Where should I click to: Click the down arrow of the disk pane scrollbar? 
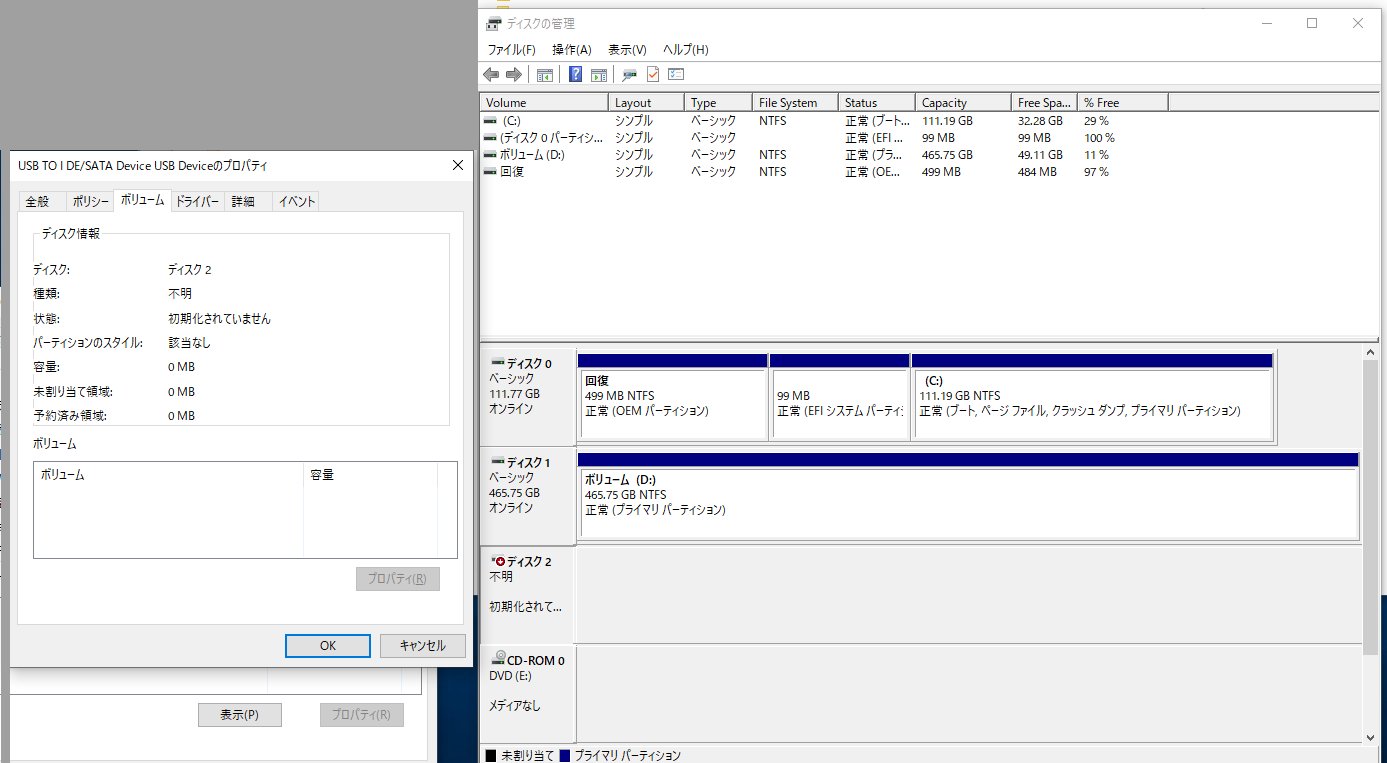click(x=1370, y=737)
